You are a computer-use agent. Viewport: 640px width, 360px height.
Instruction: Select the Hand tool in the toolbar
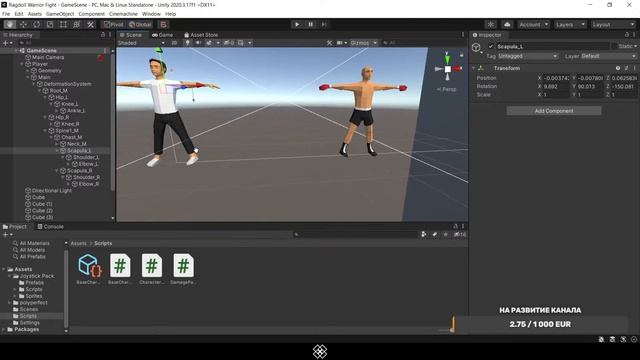point(10,24)
